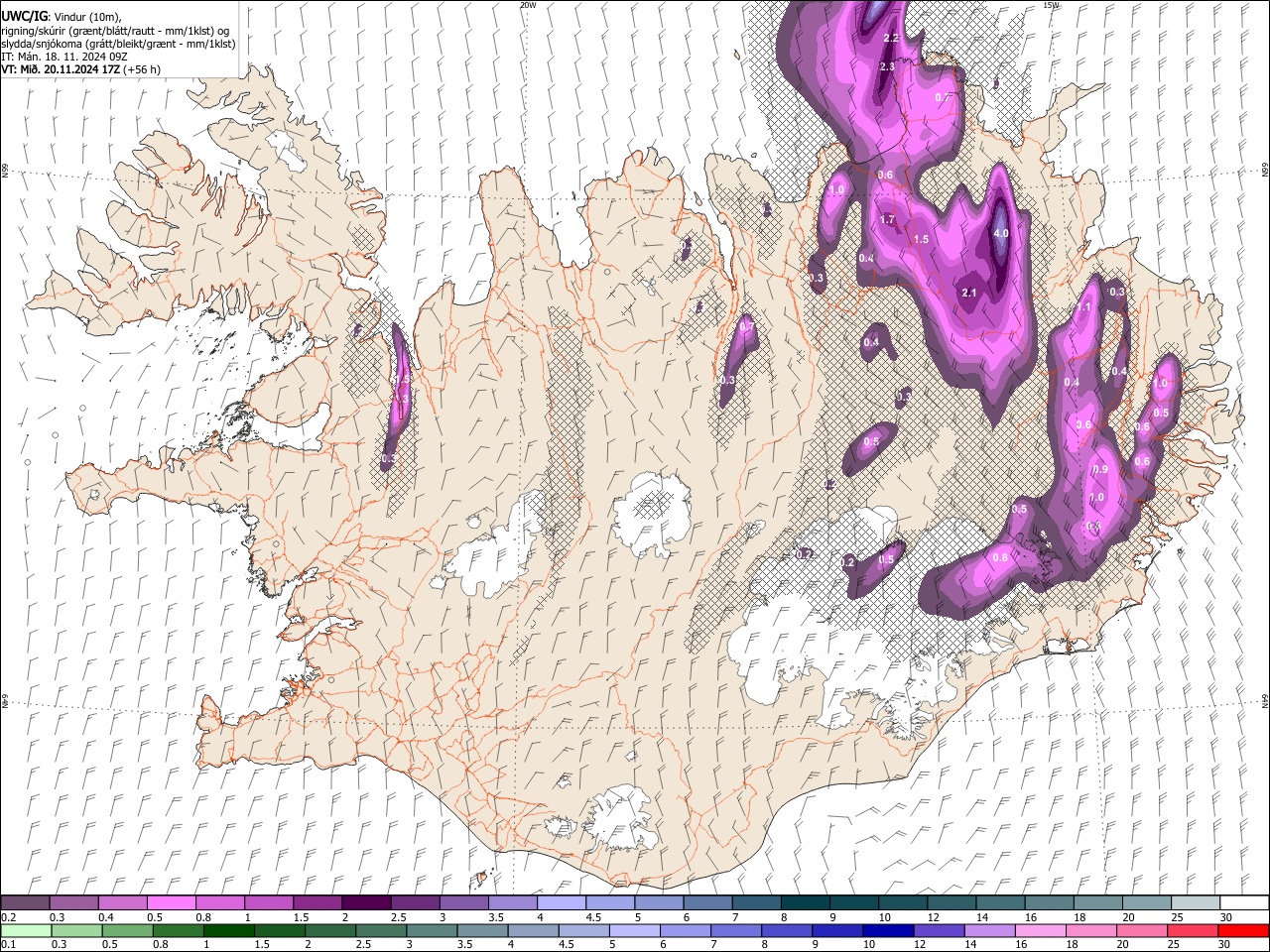The height and width of the screenshot is (952, 1270).
Task: Click the '2.1' snowfall value on the map
Action: pos(969,293)
